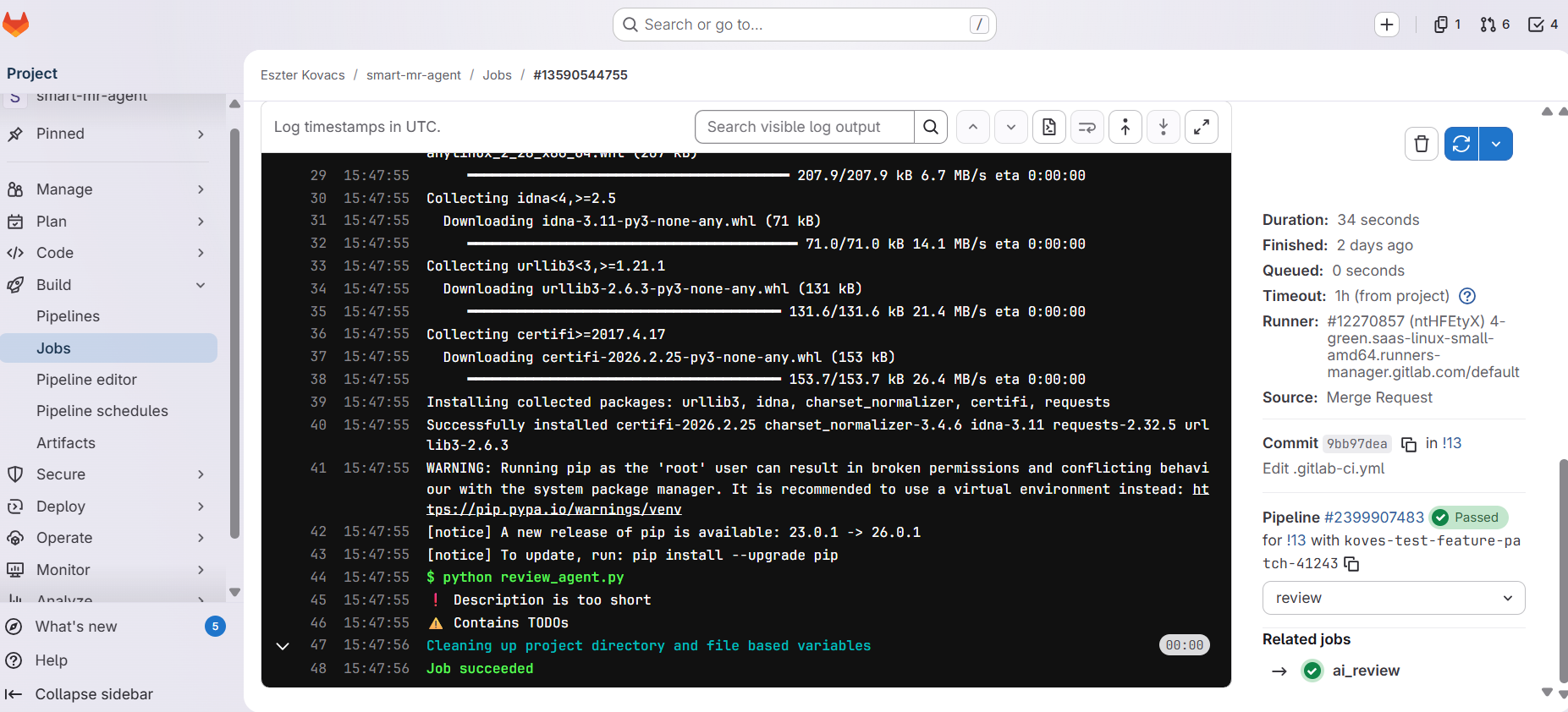Click the Search or go to field
Viewport: 1568px width, 712px height.
tap(804, 25)
